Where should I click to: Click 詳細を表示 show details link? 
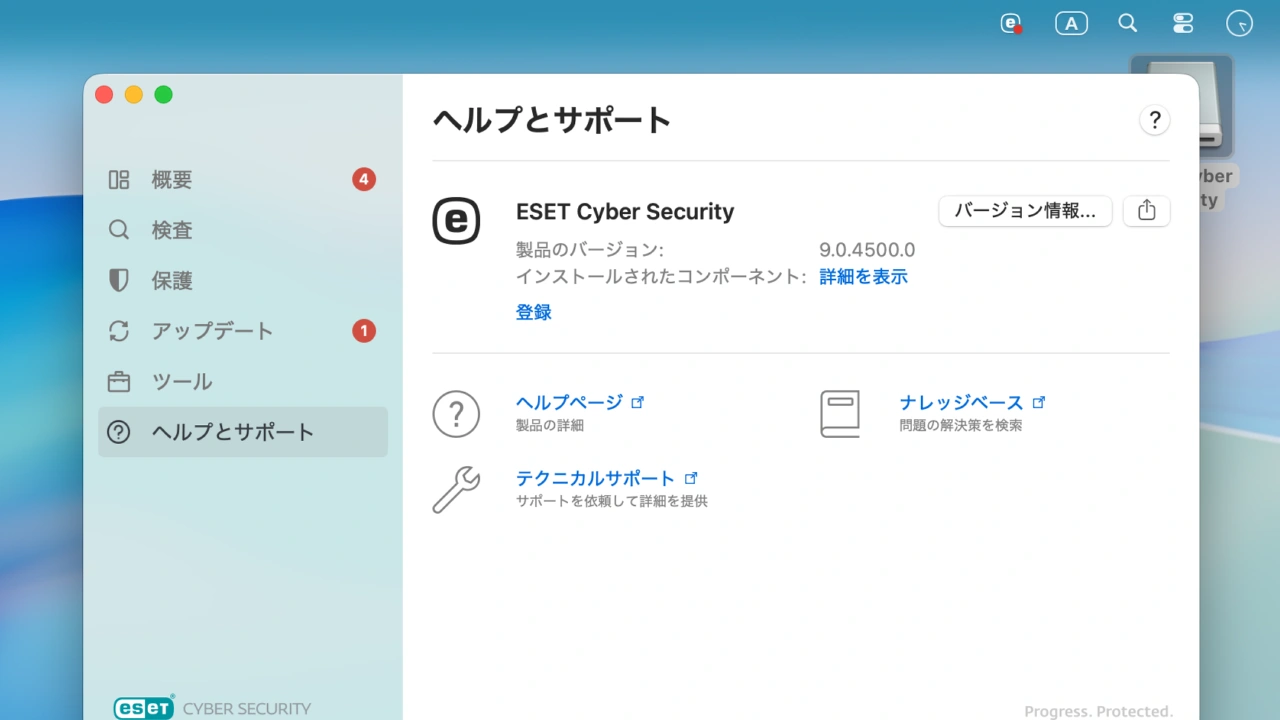point(863,277)
